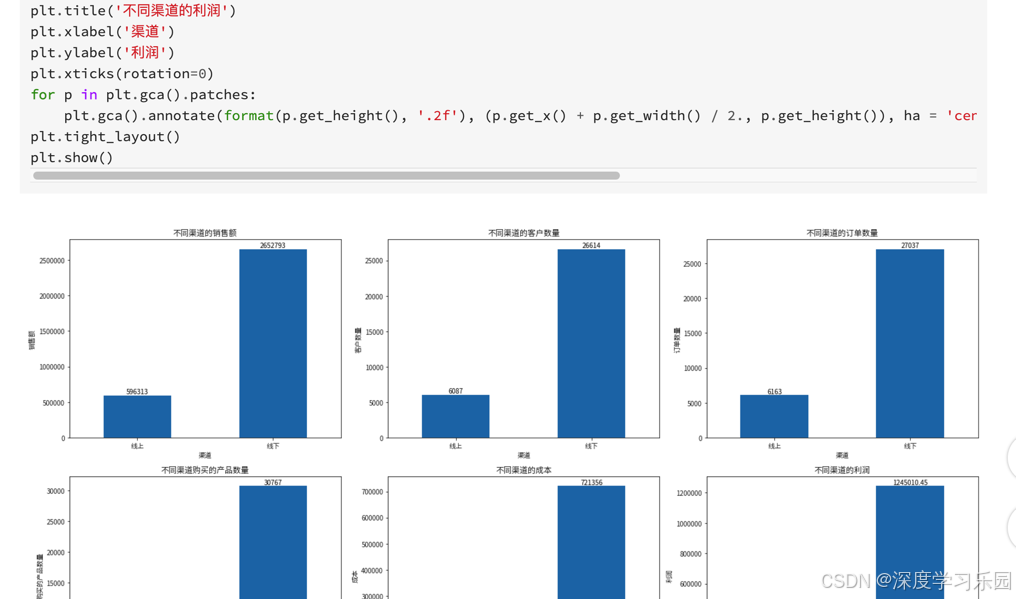Click the 6087 value label
Screen dimensions: 1016x599
[x=456, y=391]
